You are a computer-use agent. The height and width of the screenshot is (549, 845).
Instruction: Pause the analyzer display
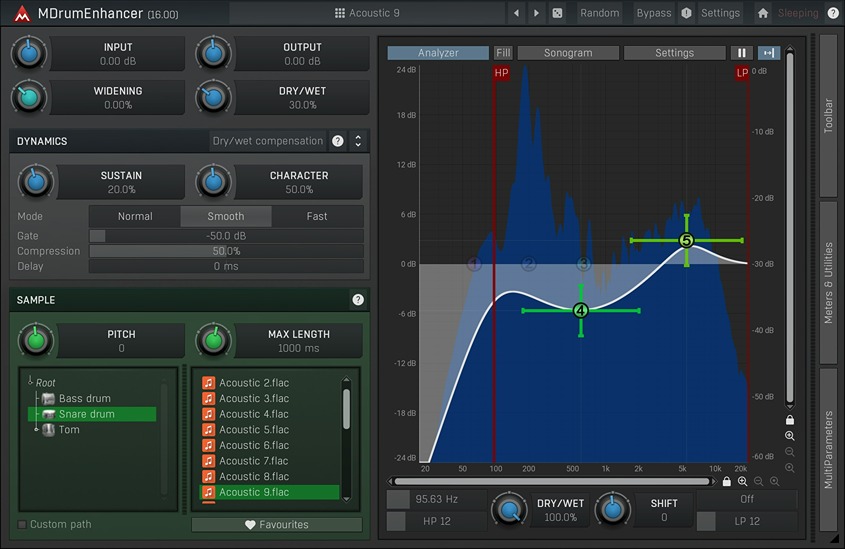742,53
